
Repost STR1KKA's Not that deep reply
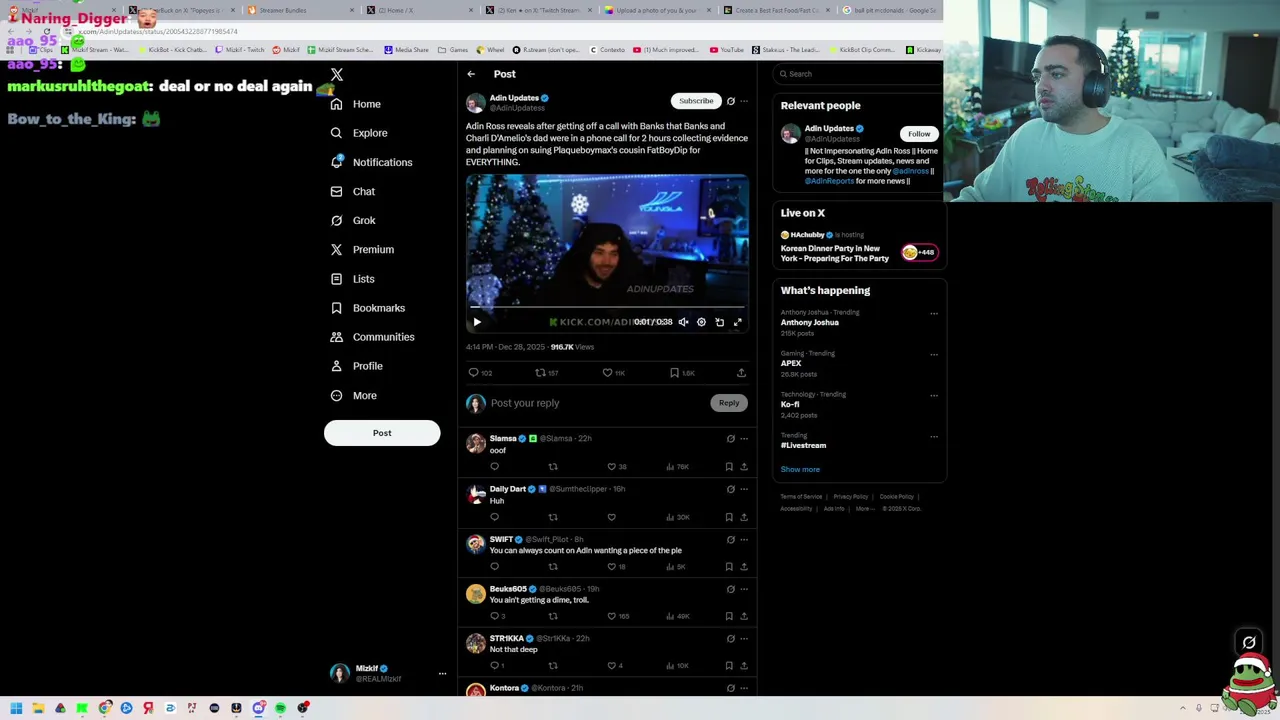(x=553, y=666)
